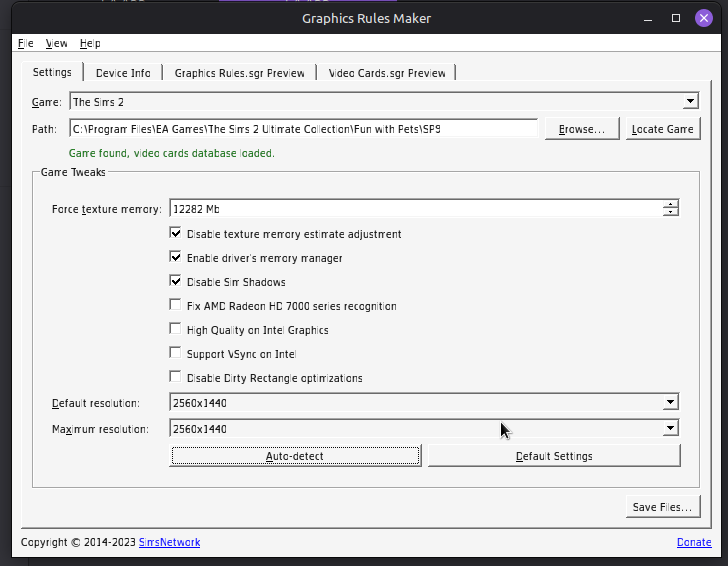Image resolution: width=728 pixels, height=566 pixels.
Task: Open the File menu
Action: coord(26,43)
